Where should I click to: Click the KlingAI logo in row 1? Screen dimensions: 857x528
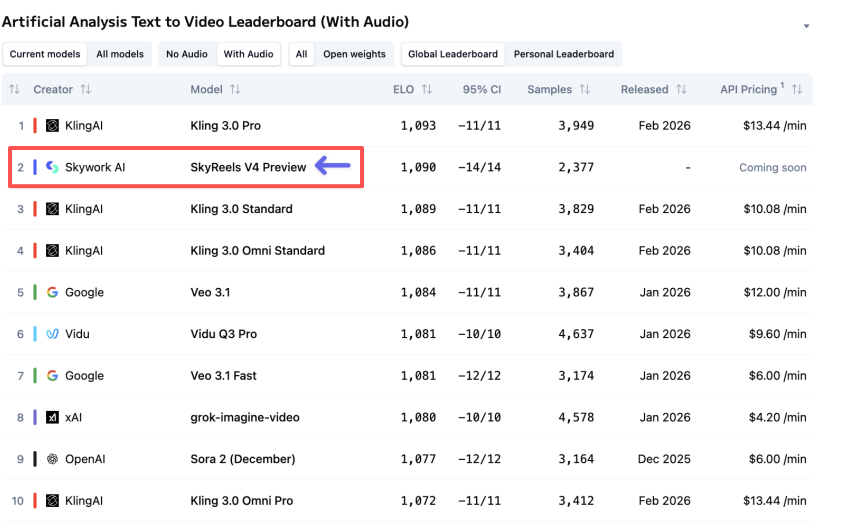tap(53, 126)
